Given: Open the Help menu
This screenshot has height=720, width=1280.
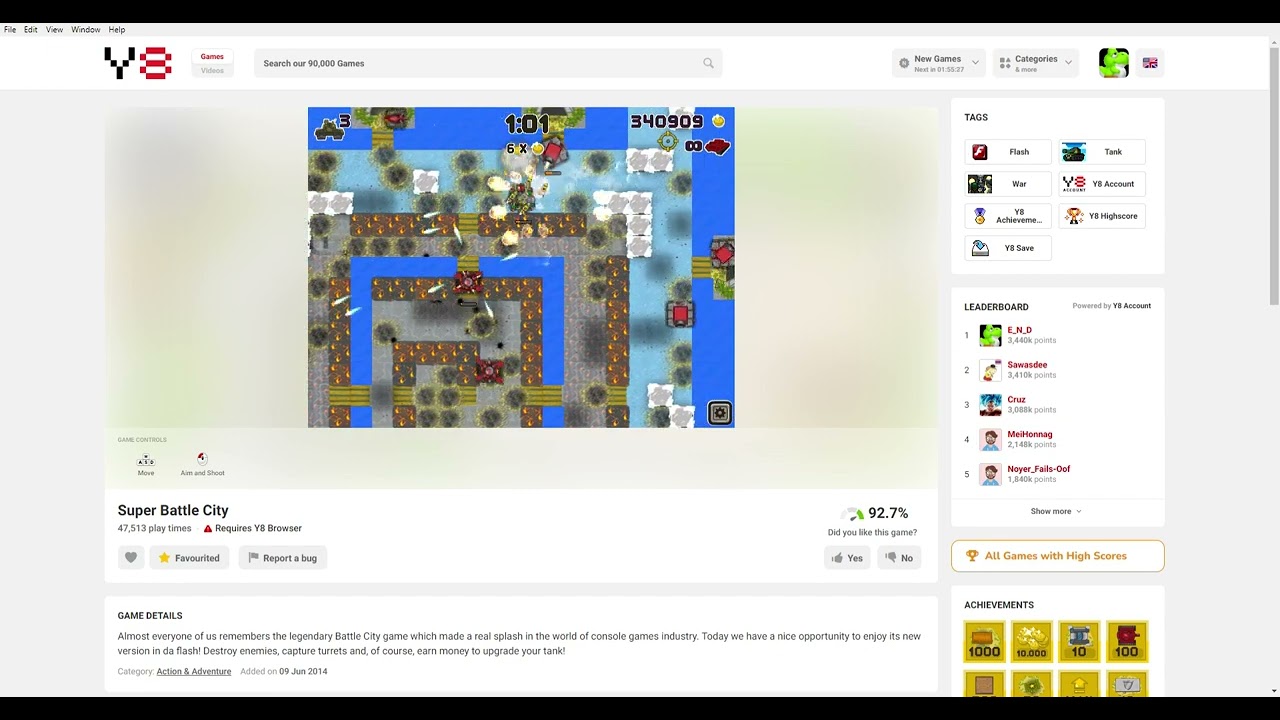Looking at the screenshot, I should 117,30.
